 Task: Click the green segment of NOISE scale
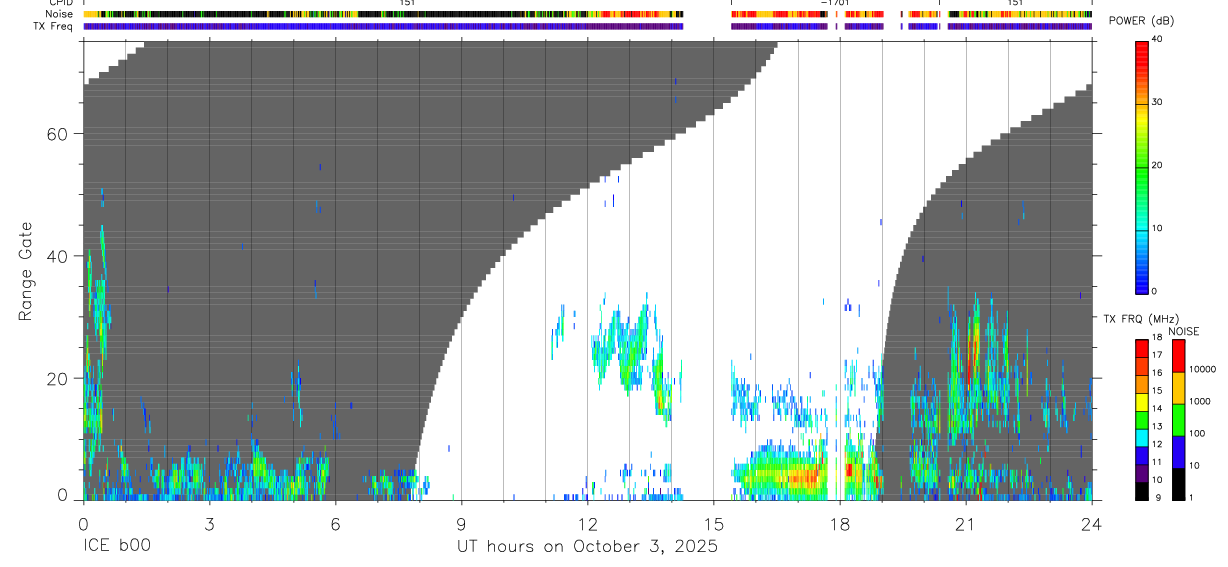(x=1178, y=419)
